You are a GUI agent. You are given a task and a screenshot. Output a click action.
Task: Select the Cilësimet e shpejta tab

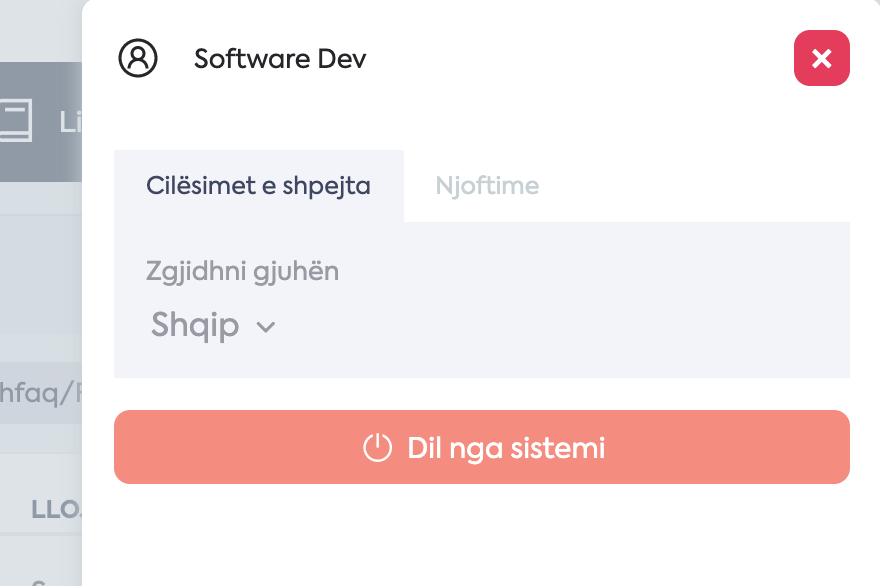click(x=259, y=186)
